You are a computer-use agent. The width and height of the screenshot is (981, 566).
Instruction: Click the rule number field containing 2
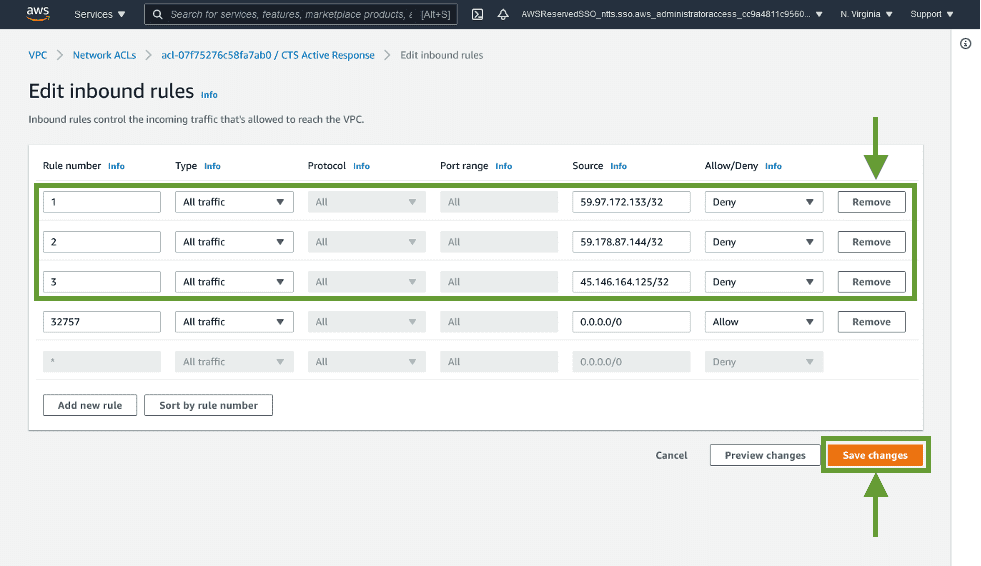tap(102, 242)
